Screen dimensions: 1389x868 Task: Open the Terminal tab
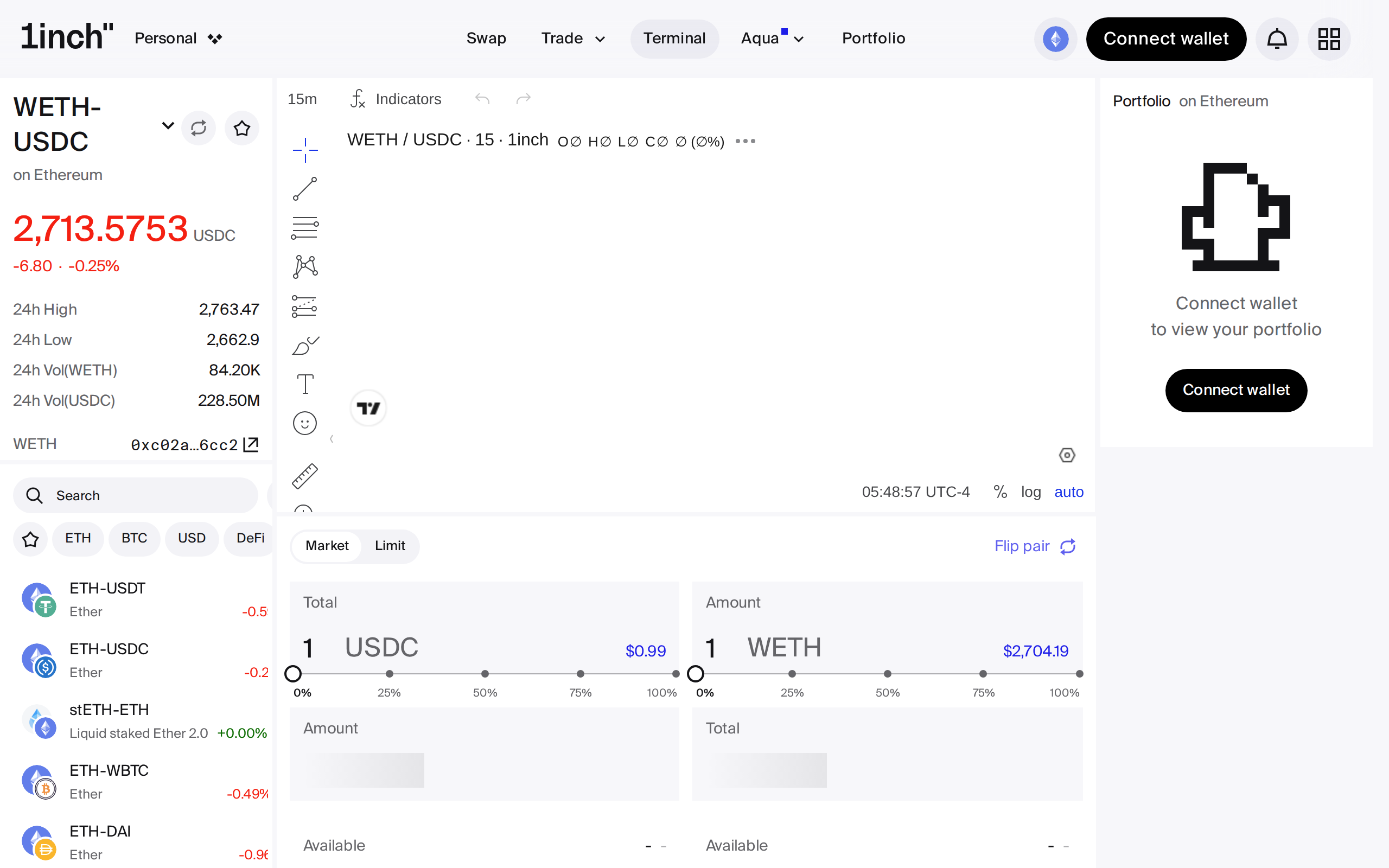674,39
